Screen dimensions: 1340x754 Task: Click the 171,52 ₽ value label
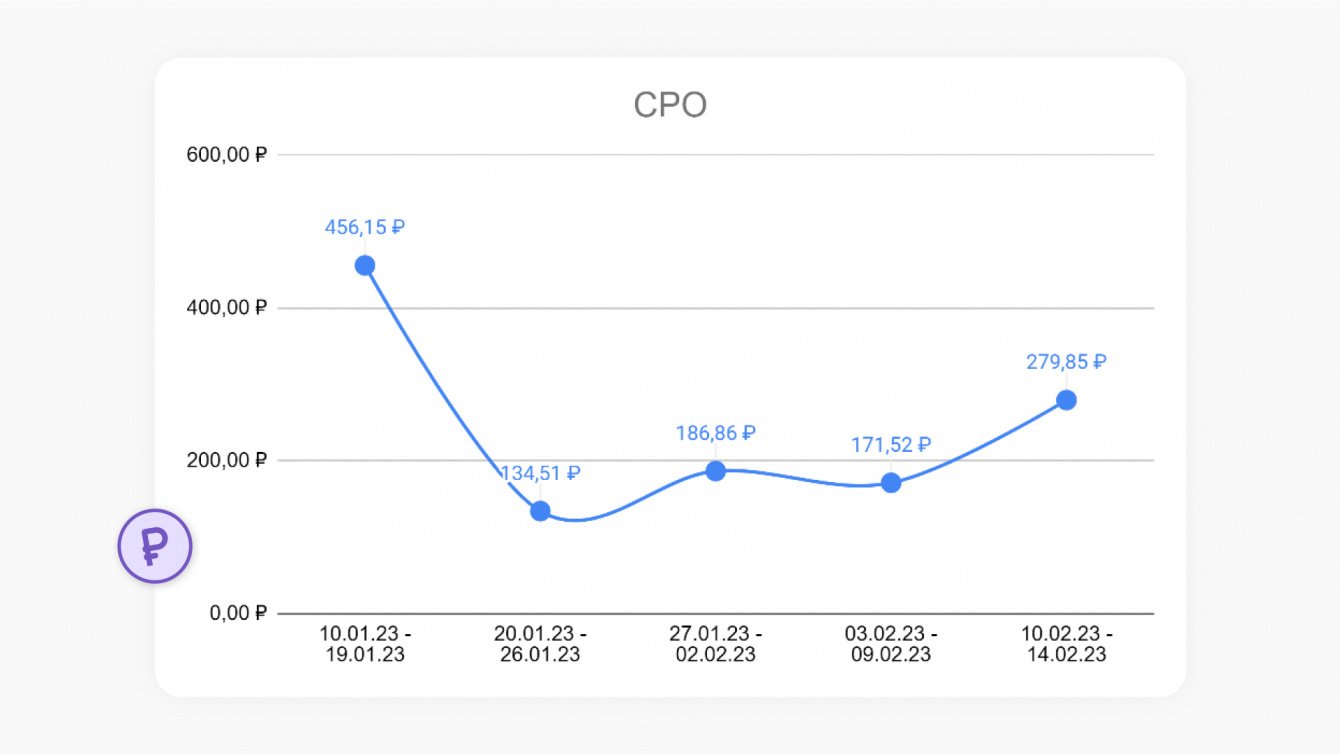click(891, 445)
